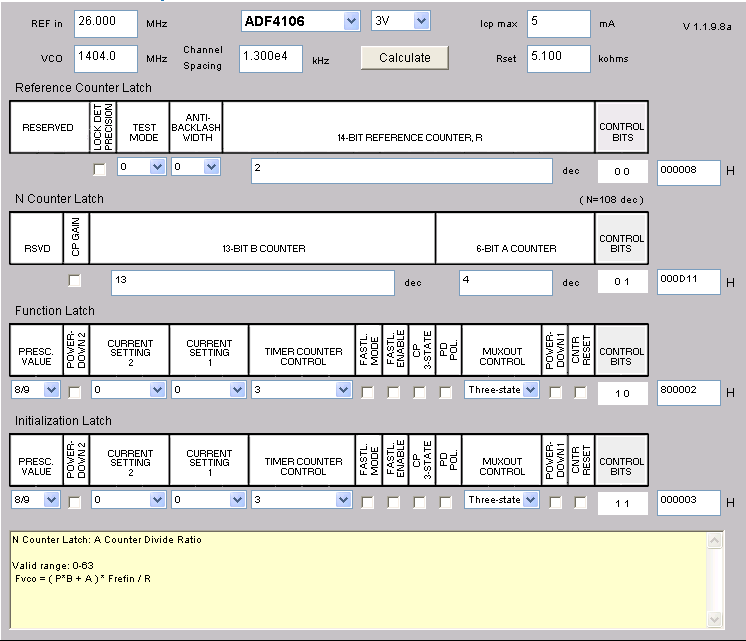Click the Initialization Latch hex value field
Viewport: 746px width, 641px height.
688,503
